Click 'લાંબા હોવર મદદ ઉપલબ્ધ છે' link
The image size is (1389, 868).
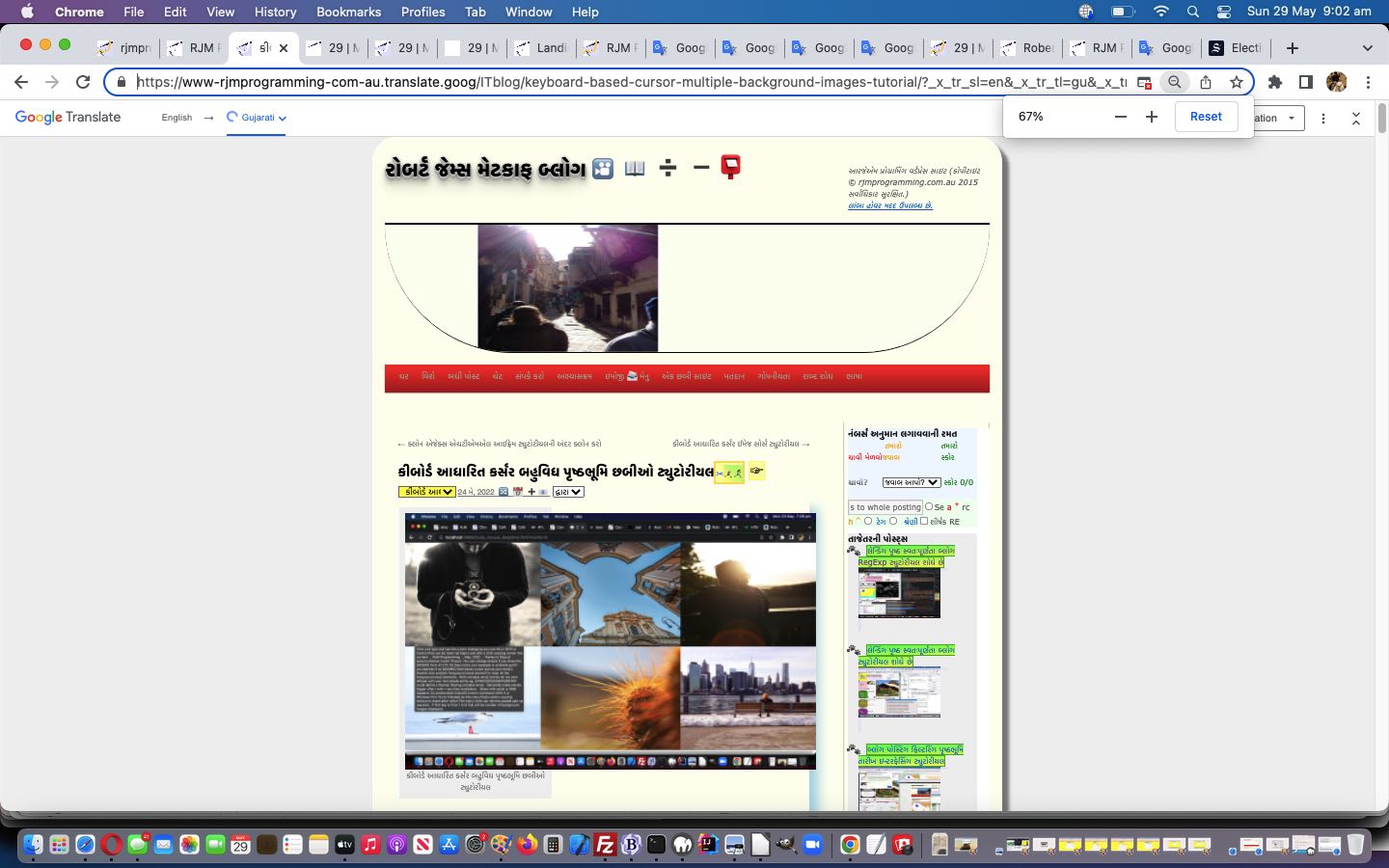click(x=890, y=205)
